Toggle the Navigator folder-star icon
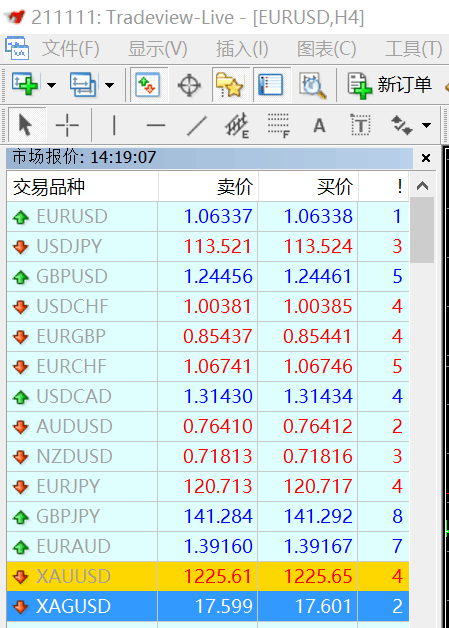Screen dimensions: 449x628 pyautogui.click(x=230, y=85)
